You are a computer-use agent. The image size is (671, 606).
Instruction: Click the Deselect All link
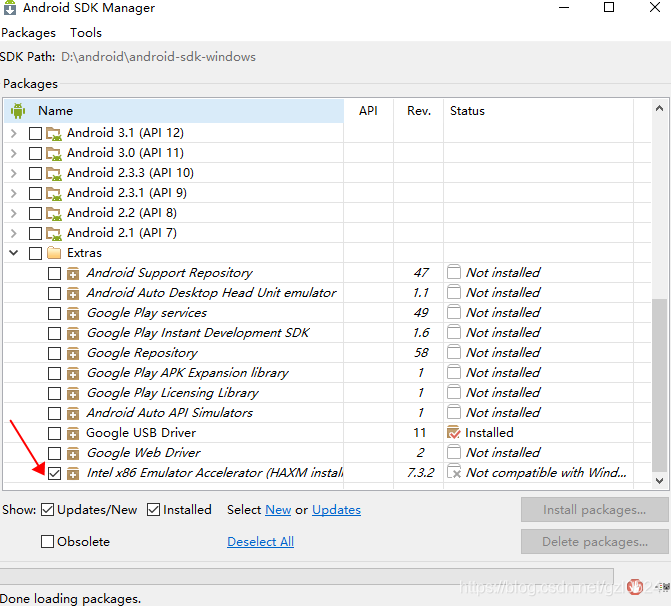click(260, 542)
